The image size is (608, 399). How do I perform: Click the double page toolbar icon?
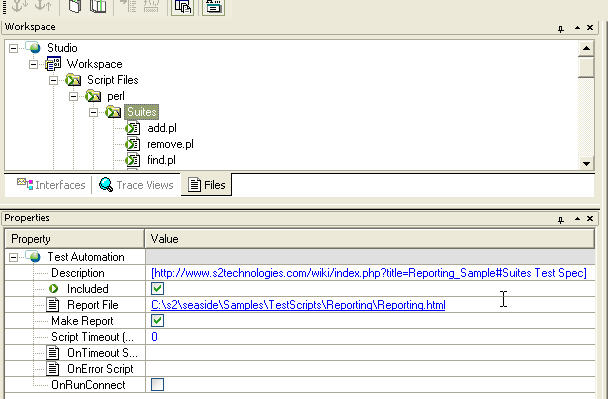click(x=98, y=6)
